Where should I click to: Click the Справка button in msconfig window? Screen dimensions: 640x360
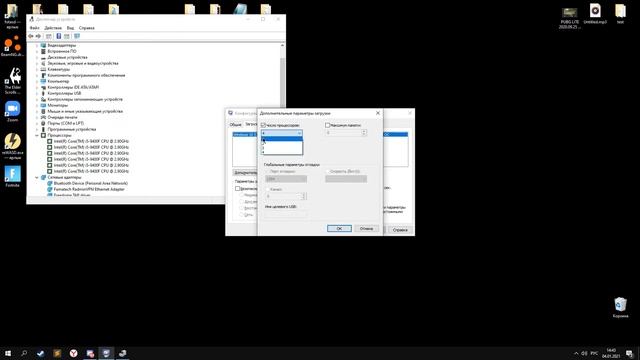(400, 230)
